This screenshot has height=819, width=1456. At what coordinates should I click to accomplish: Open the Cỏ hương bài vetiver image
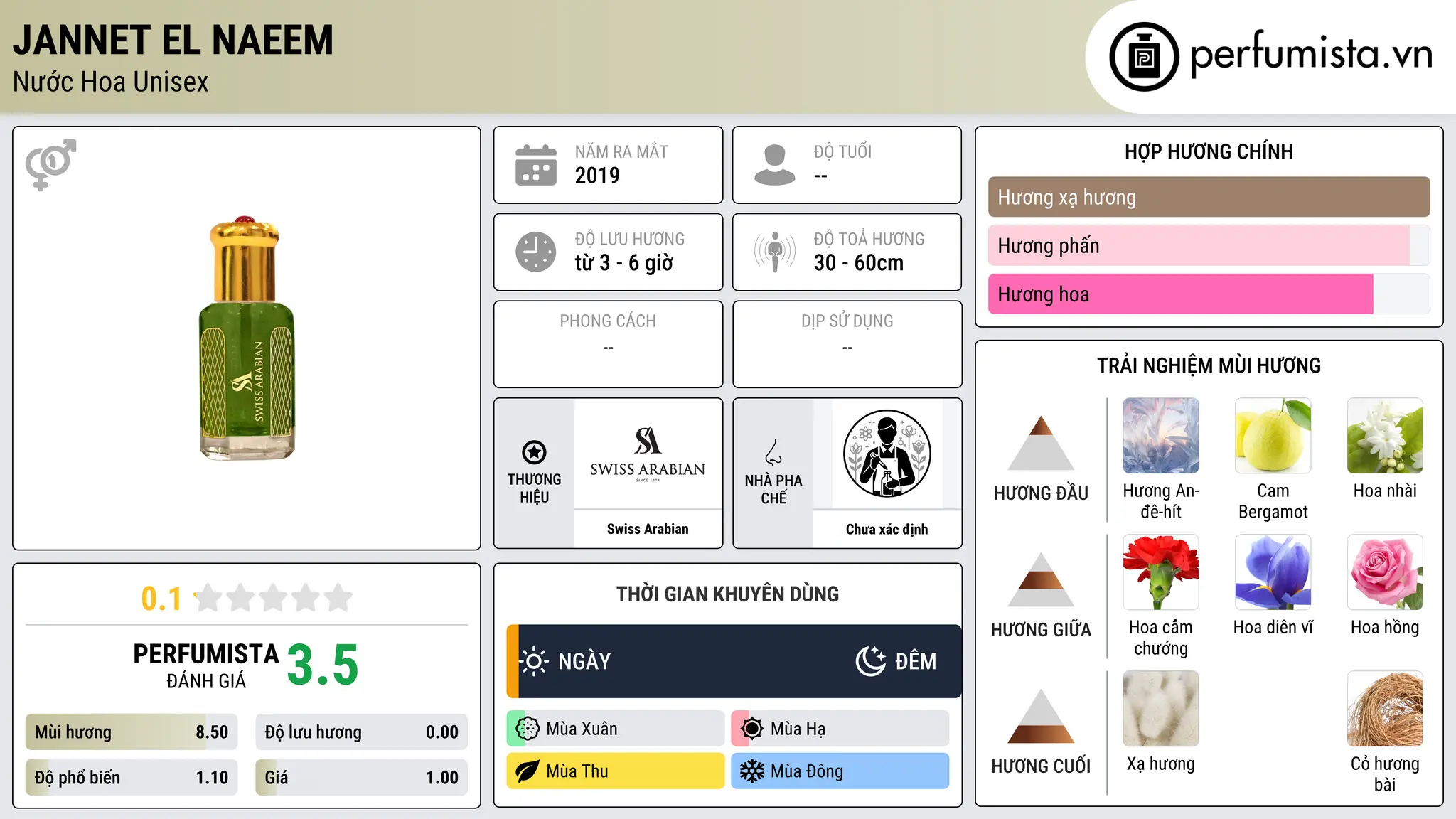(x=1385, y=709)
